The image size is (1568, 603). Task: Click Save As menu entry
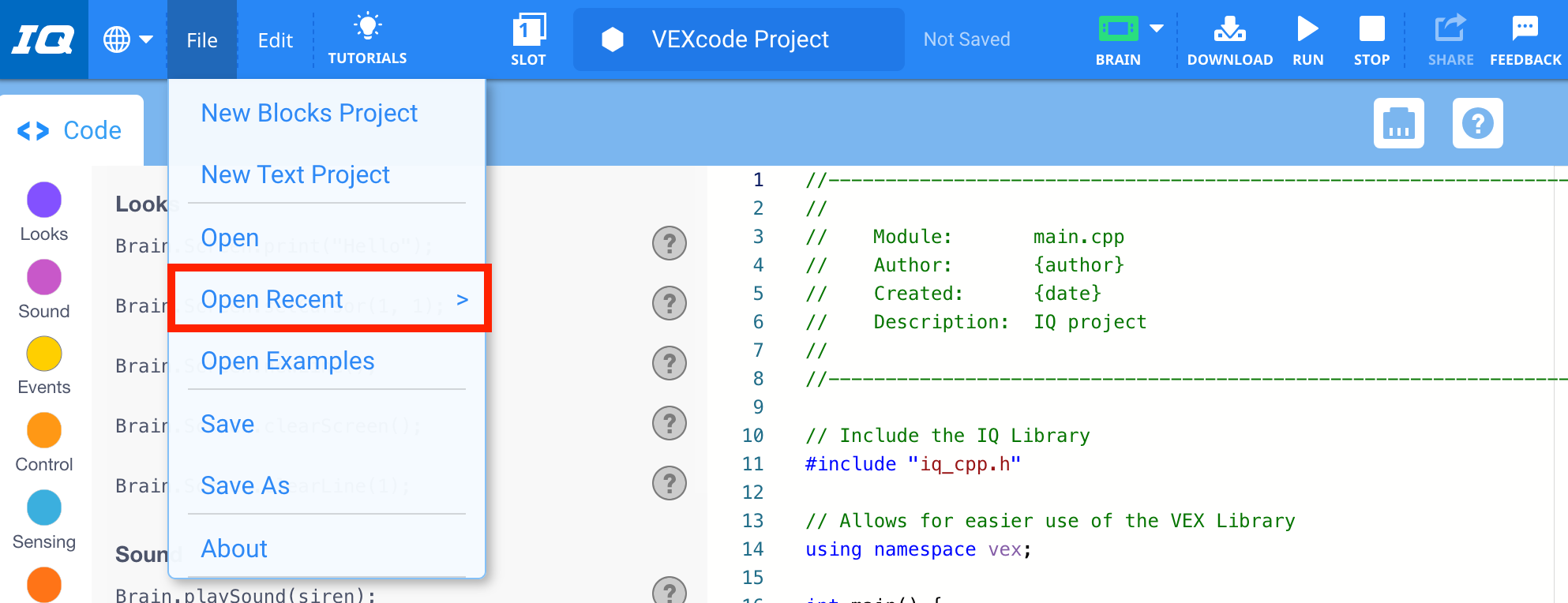245,485
